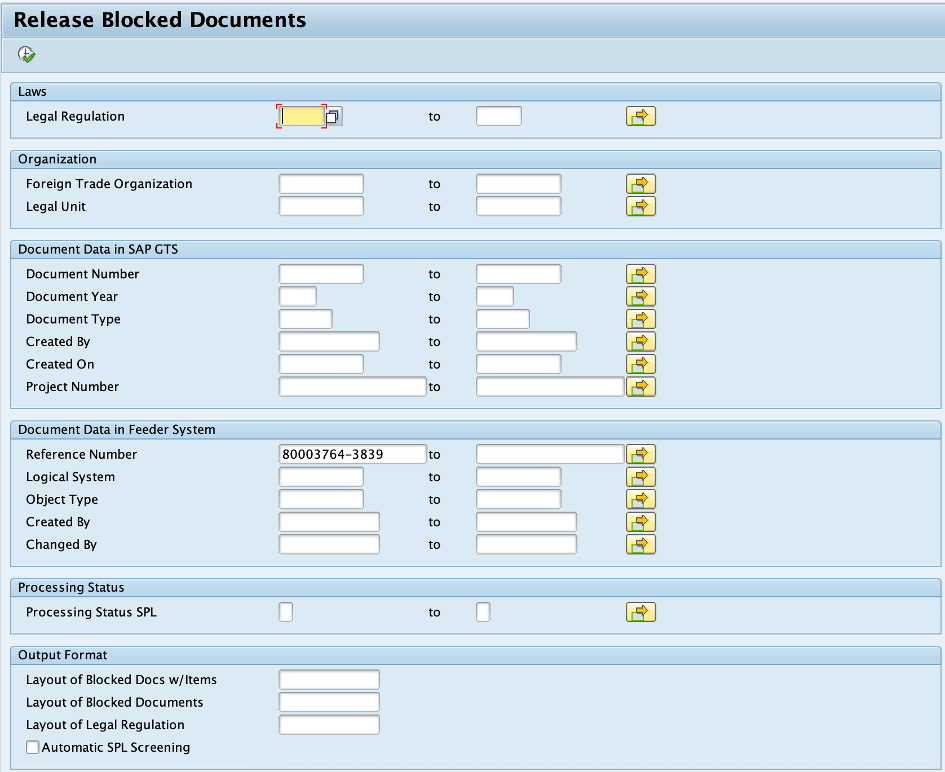
Task: Click the Document Type from field
Action: point(306,319)
